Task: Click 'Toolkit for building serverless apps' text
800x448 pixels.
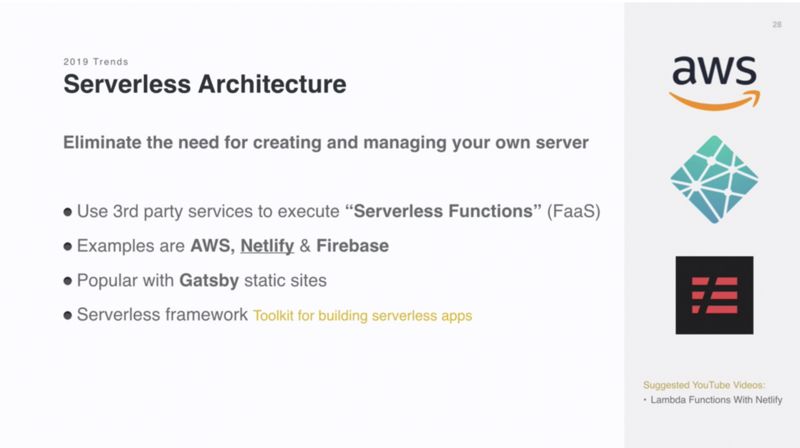Action: [x=363, y=316]
